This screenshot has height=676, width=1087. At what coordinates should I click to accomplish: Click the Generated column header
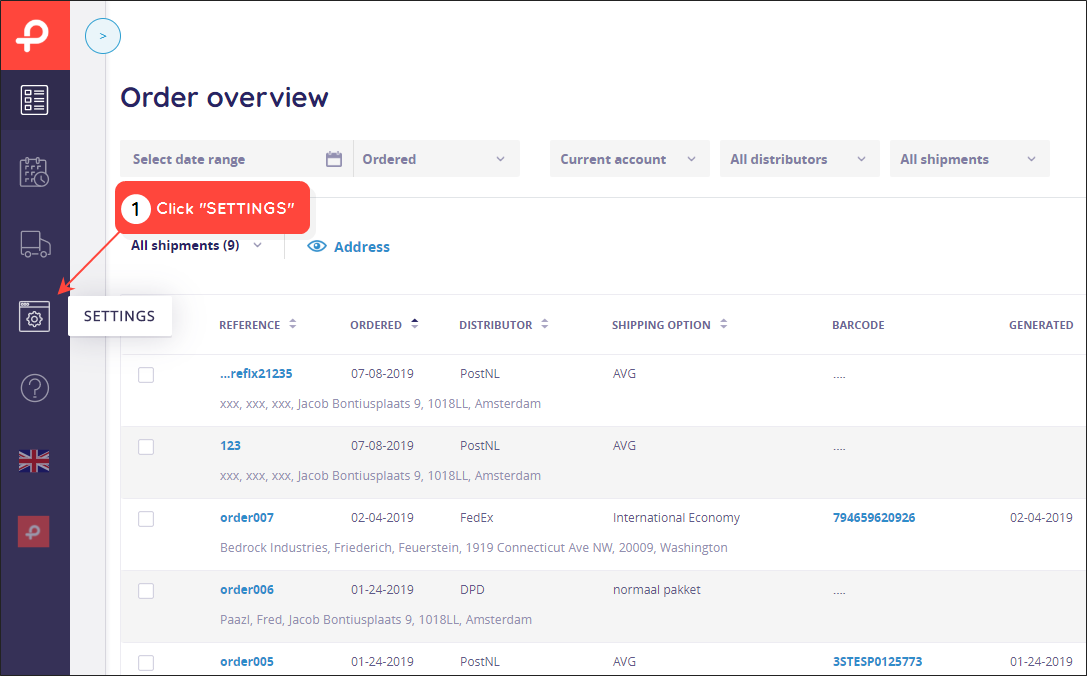point(1041,325)
